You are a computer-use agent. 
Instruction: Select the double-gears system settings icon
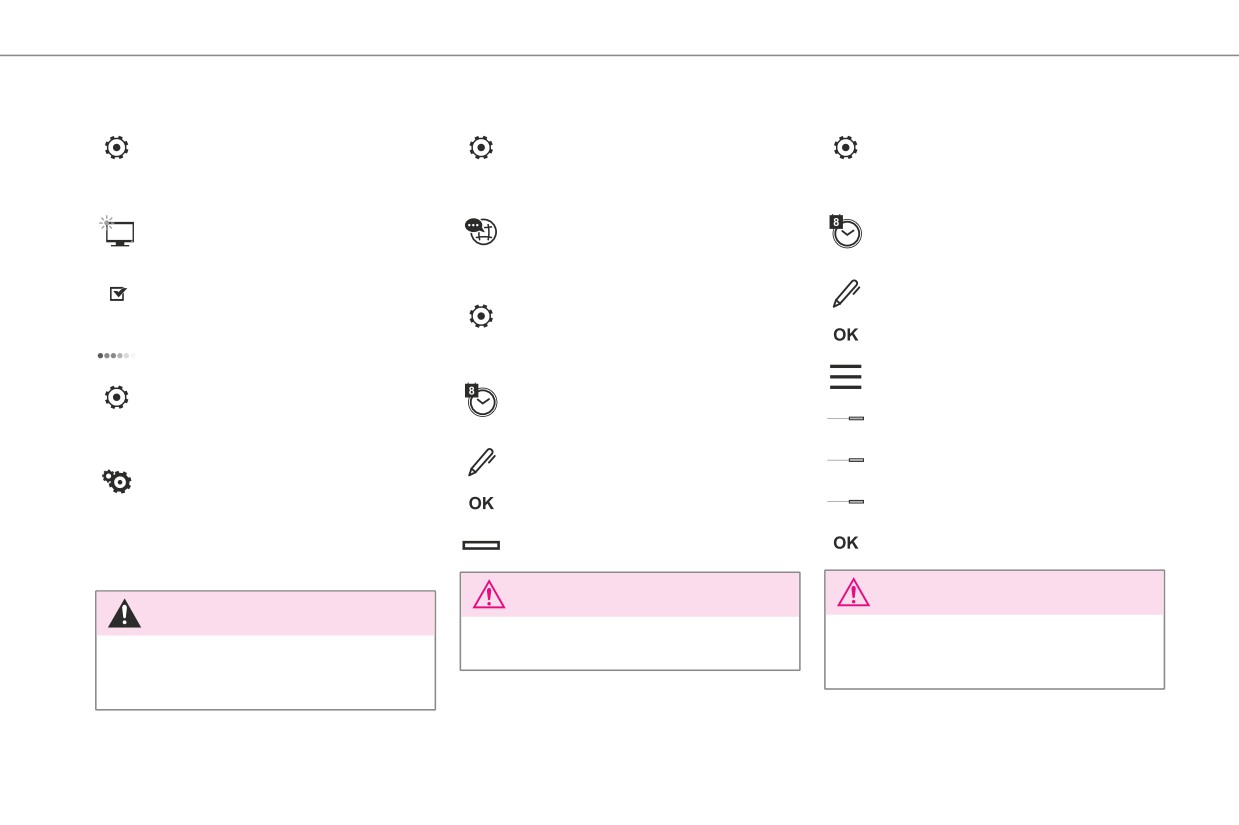(x=117, y=481)
